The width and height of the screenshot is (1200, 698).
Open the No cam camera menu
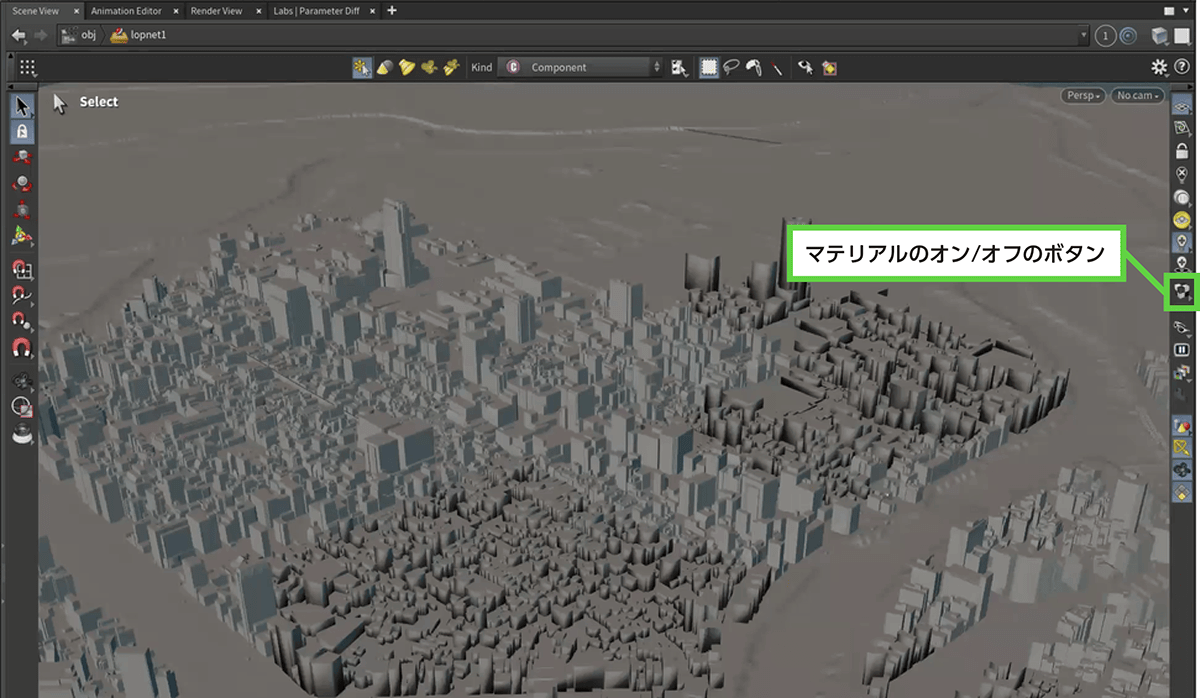click(1139, 96)
